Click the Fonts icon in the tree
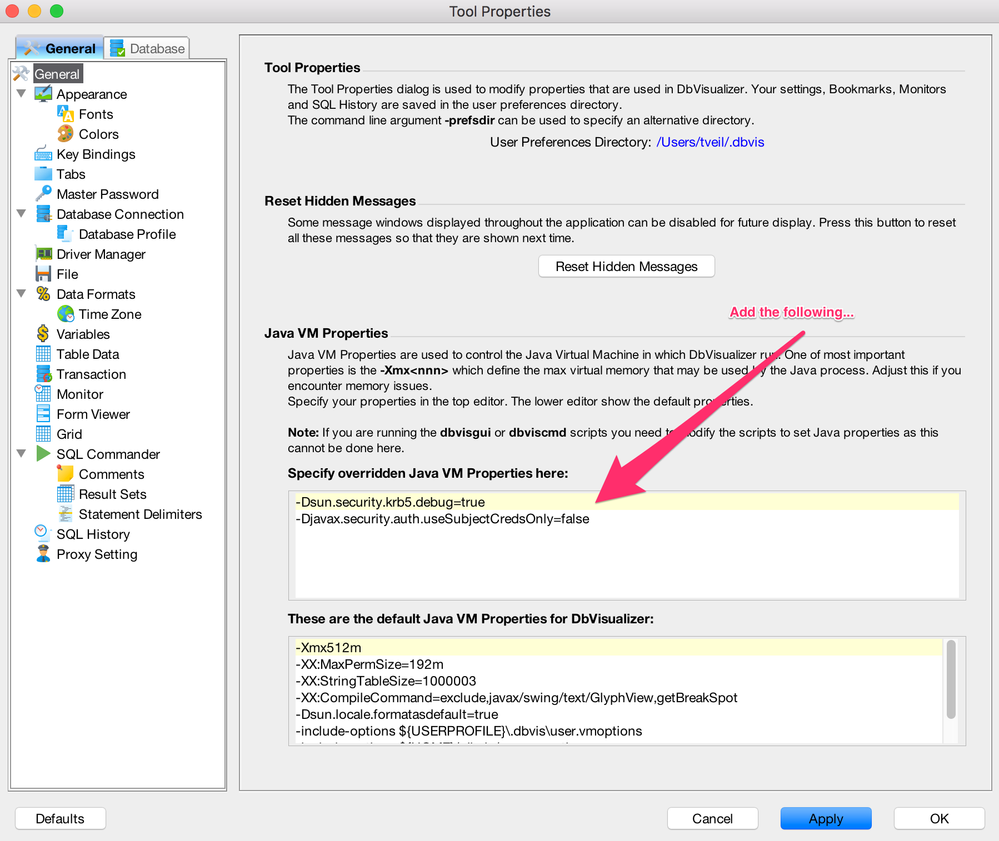 (x=66, y=114)
